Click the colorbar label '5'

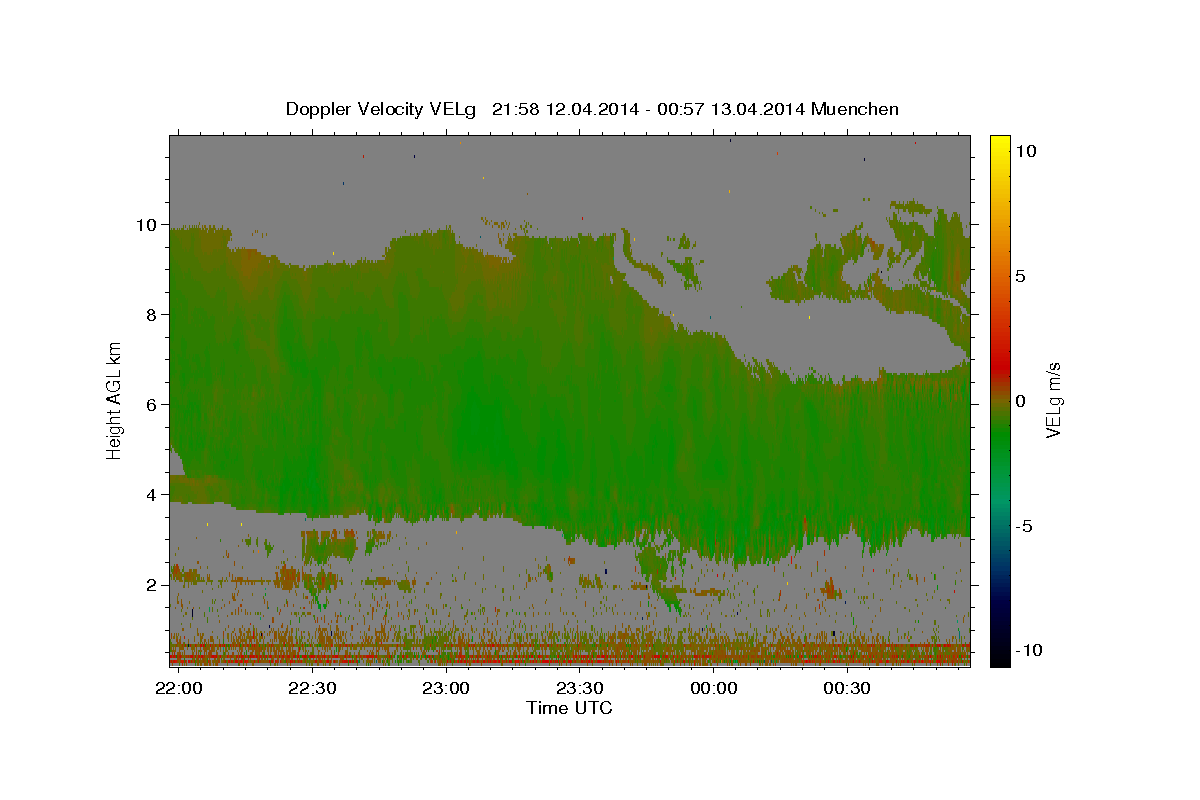point(1020,276)
